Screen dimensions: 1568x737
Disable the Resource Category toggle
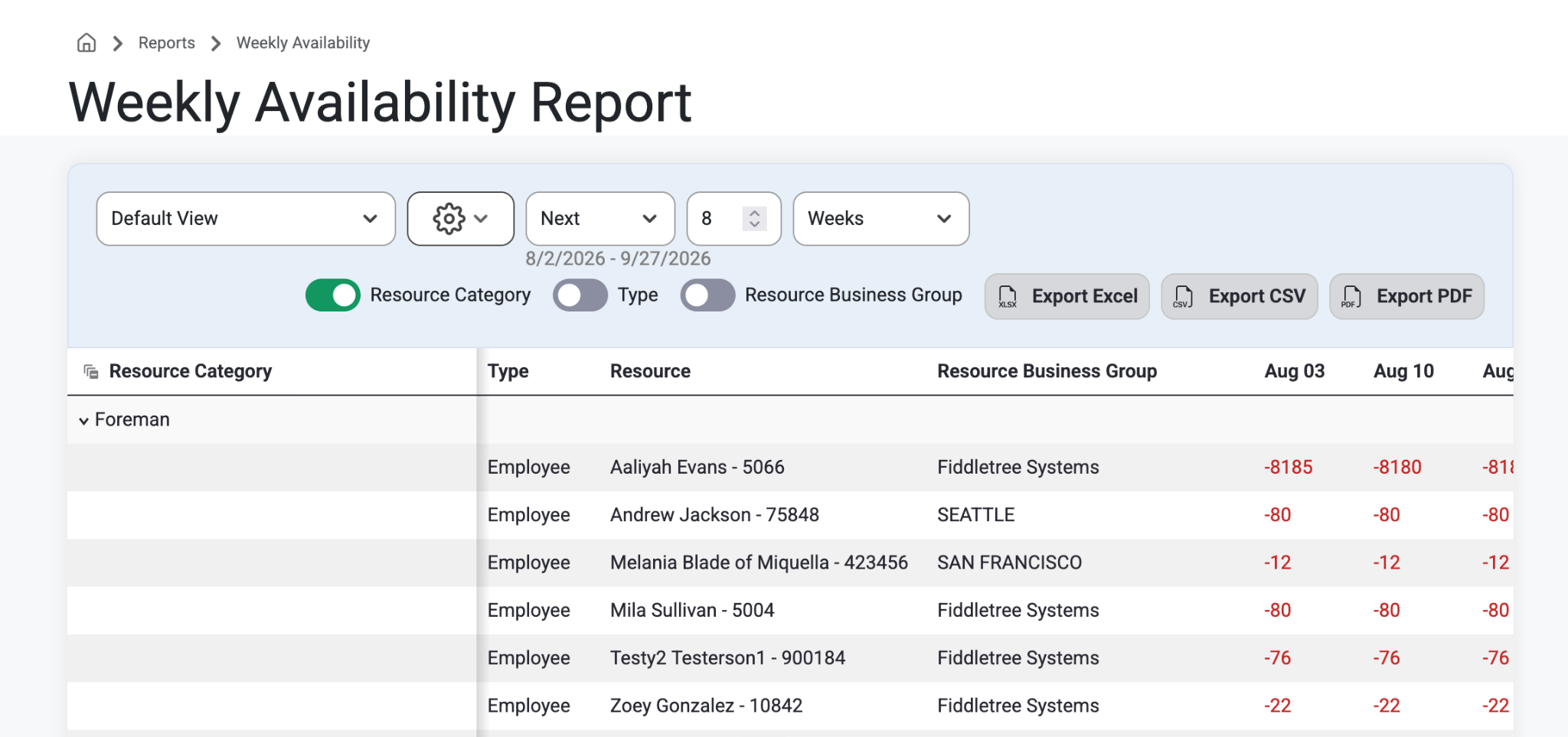(x=333, y=295)
